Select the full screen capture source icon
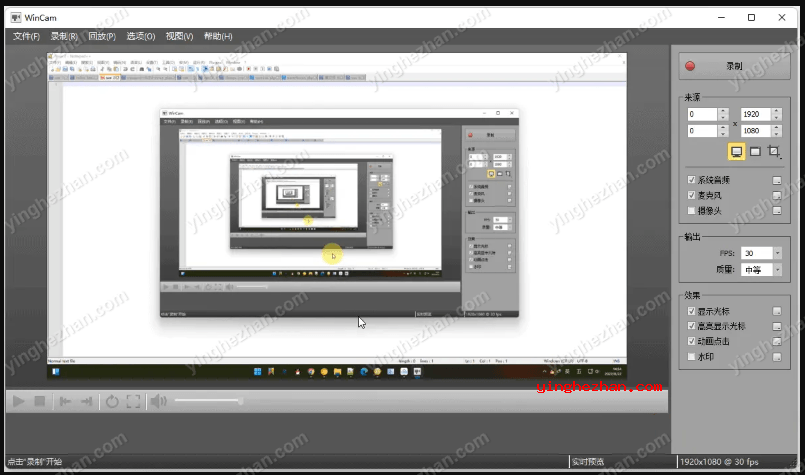 [x=737, y=151]
